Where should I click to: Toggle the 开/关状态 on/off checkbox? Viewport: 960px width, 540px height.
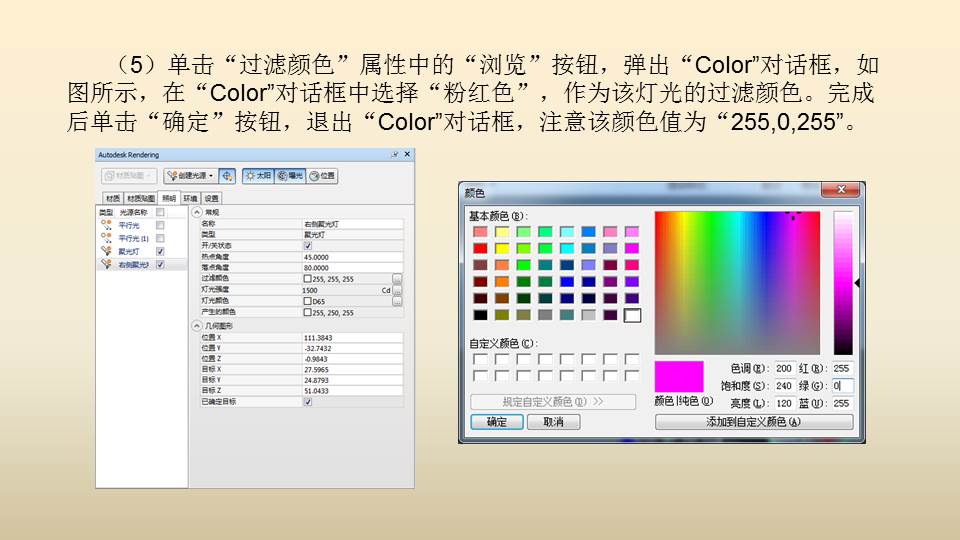coord(308,246)
